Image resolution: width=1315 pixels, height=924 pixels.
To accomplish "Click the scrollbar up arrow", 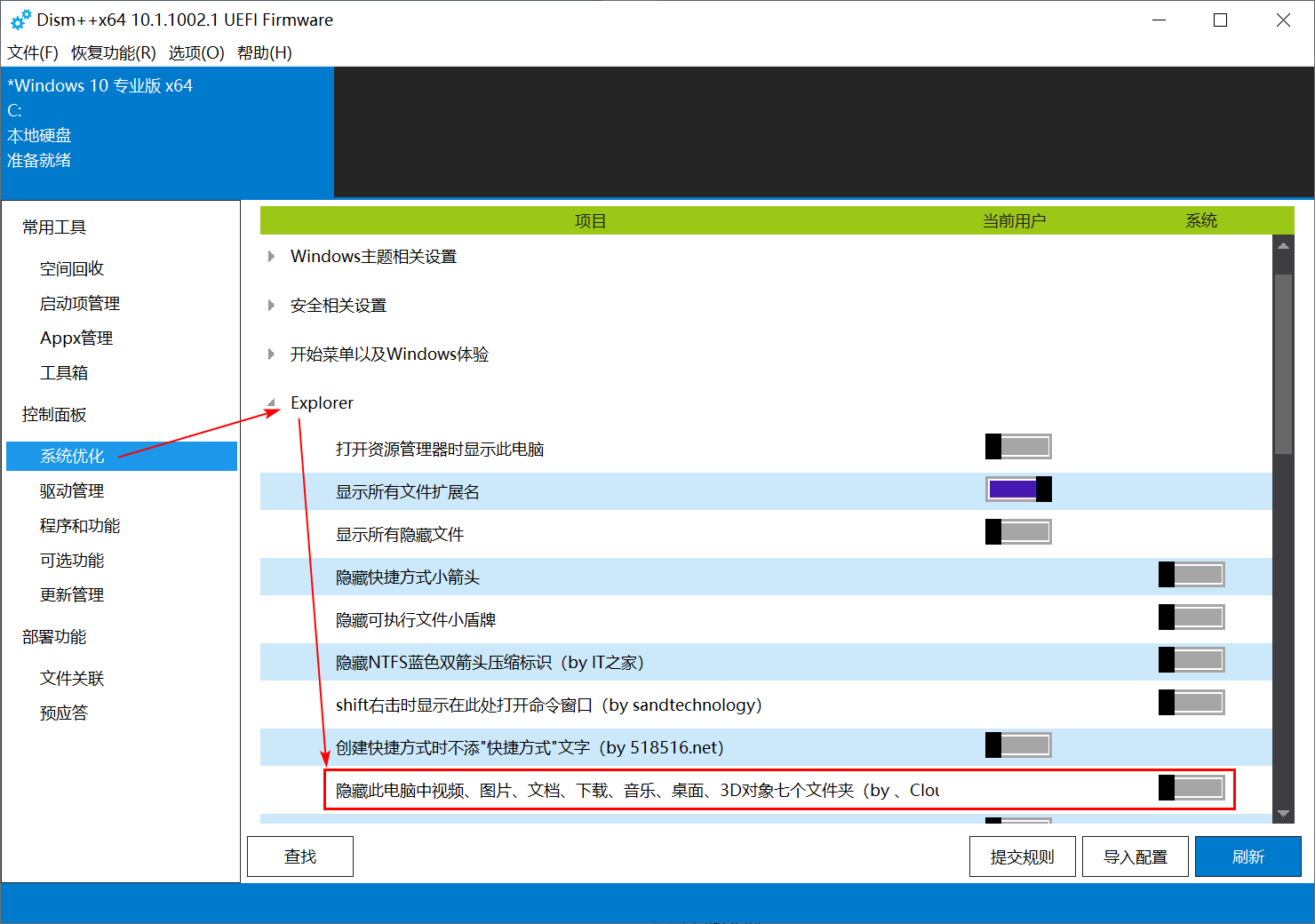I will [1283, 245].
